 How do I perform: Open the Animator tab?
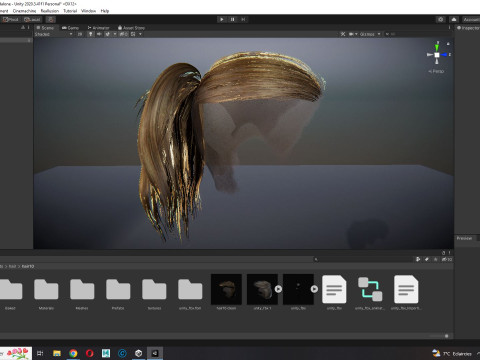99,28
